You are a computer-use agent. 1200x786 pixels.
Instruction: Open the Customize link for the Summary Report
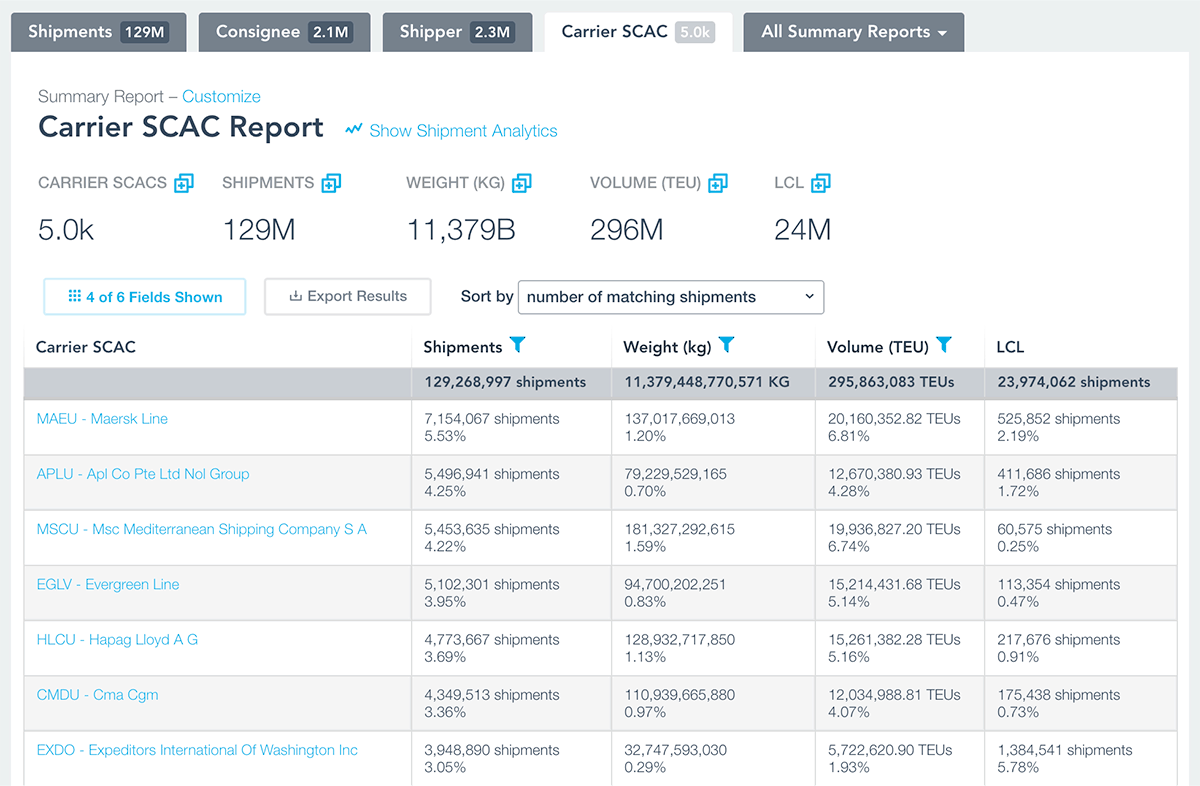221,96
